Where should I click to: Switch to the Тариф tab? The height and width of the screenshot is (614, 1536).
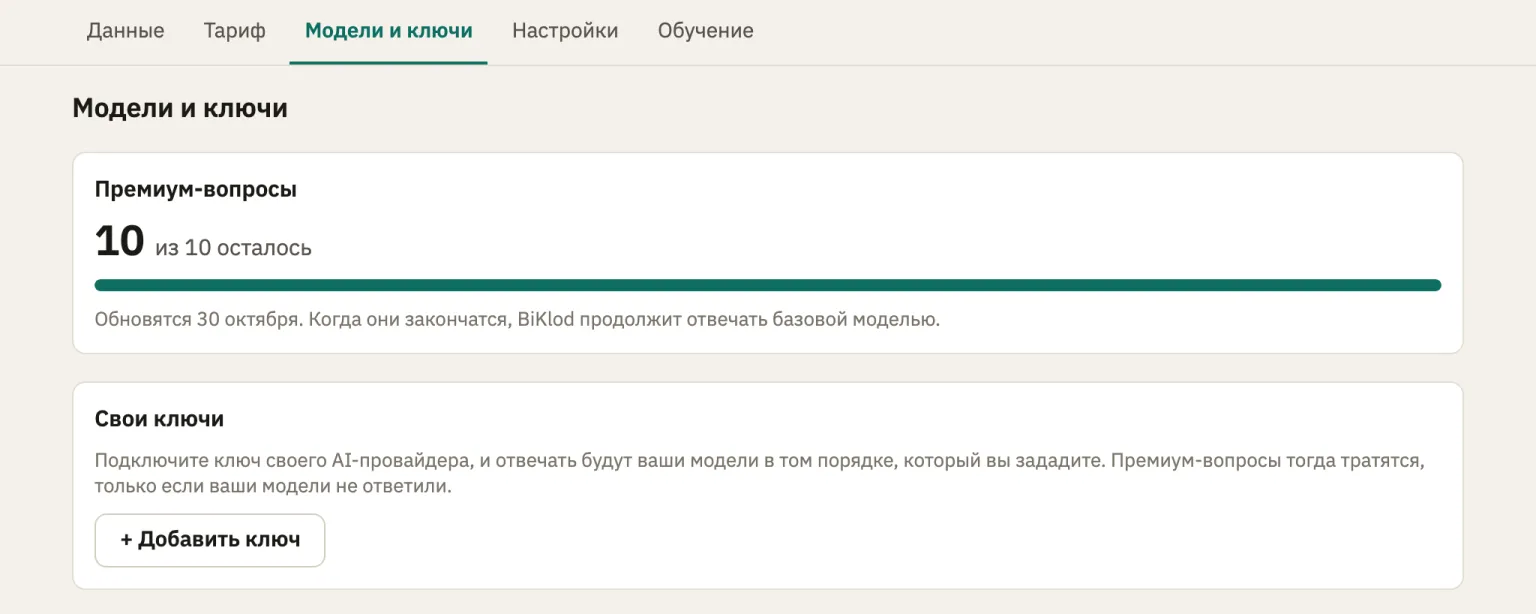tap(235, 31)
